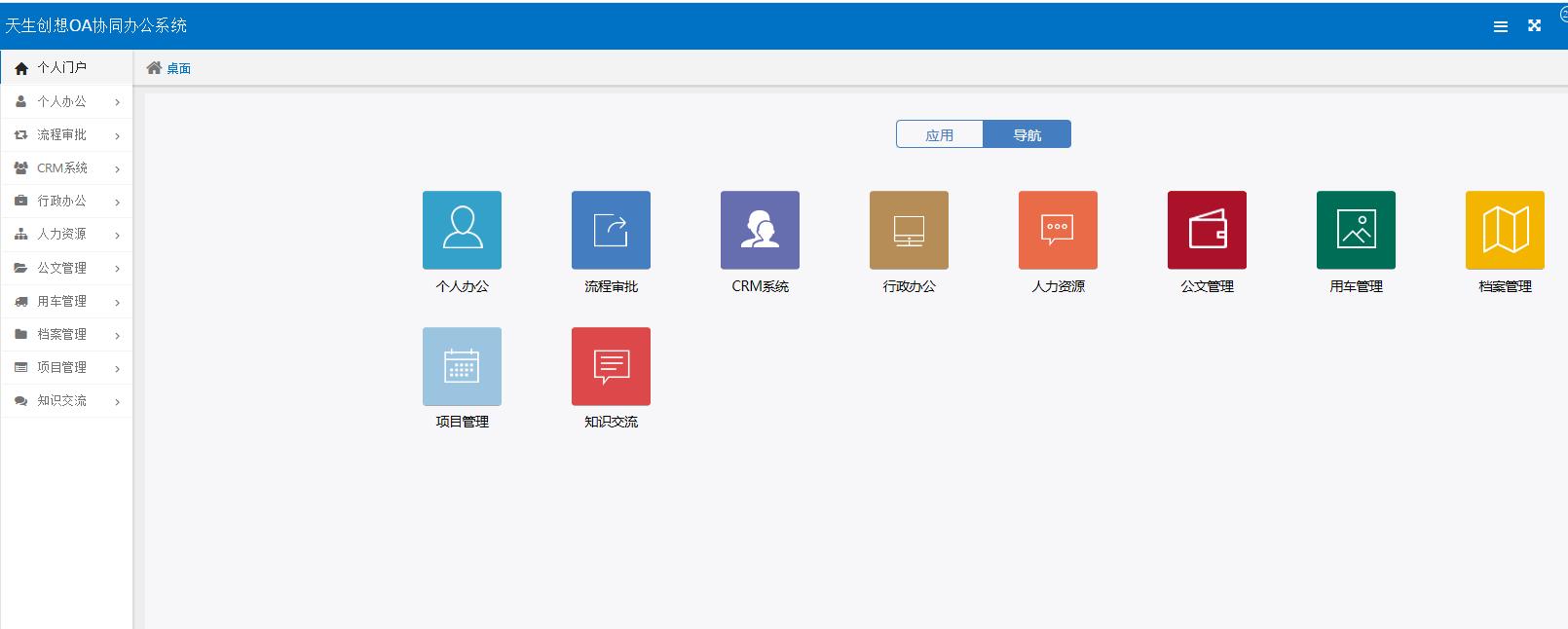1568x629 pixels.
Task: Expand the 行政办公 sidebar chevron
Action: coord(117,202)
